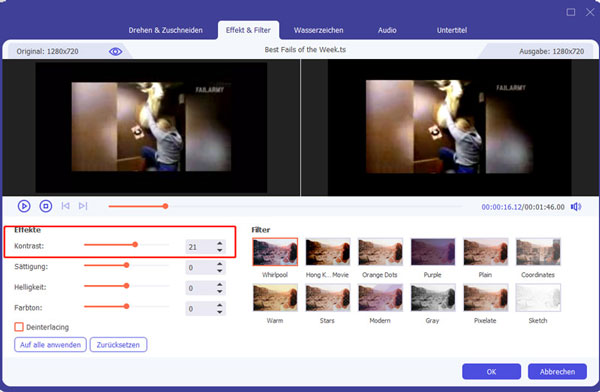
Task: Mute the audio with the speaker icon
Action: [x=576, y=207]
